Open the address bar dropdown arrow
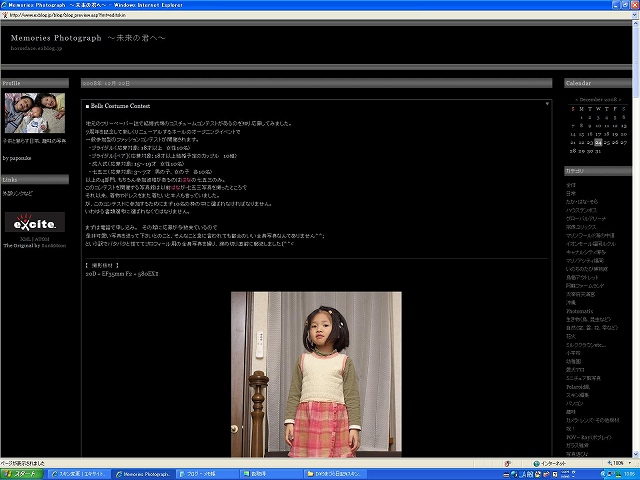This screenshot has width=640, height=480. 635,15
